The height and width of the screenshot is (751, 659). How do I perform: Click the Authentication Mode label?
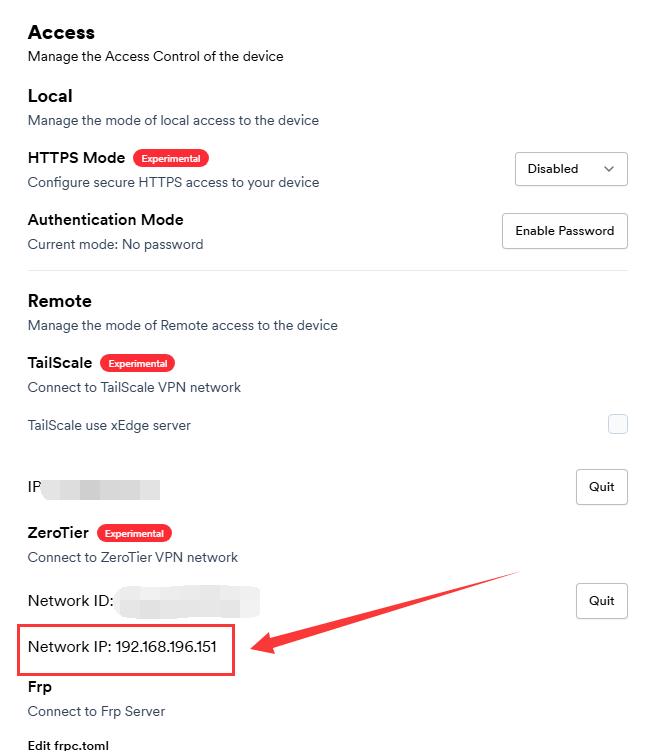click(x=105, y=220)
